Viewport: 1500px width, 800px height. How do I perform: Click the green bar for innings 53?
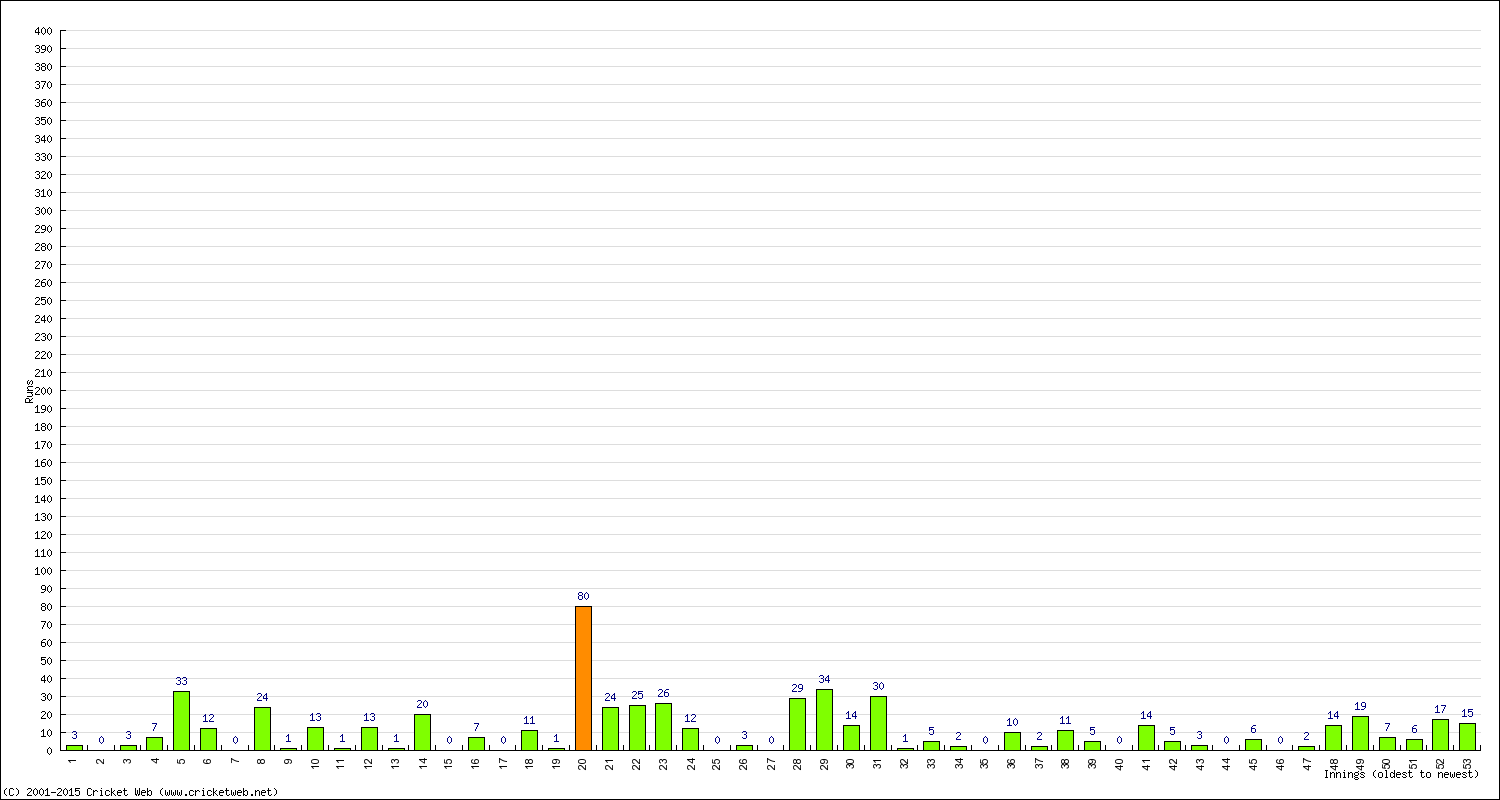1467,736
